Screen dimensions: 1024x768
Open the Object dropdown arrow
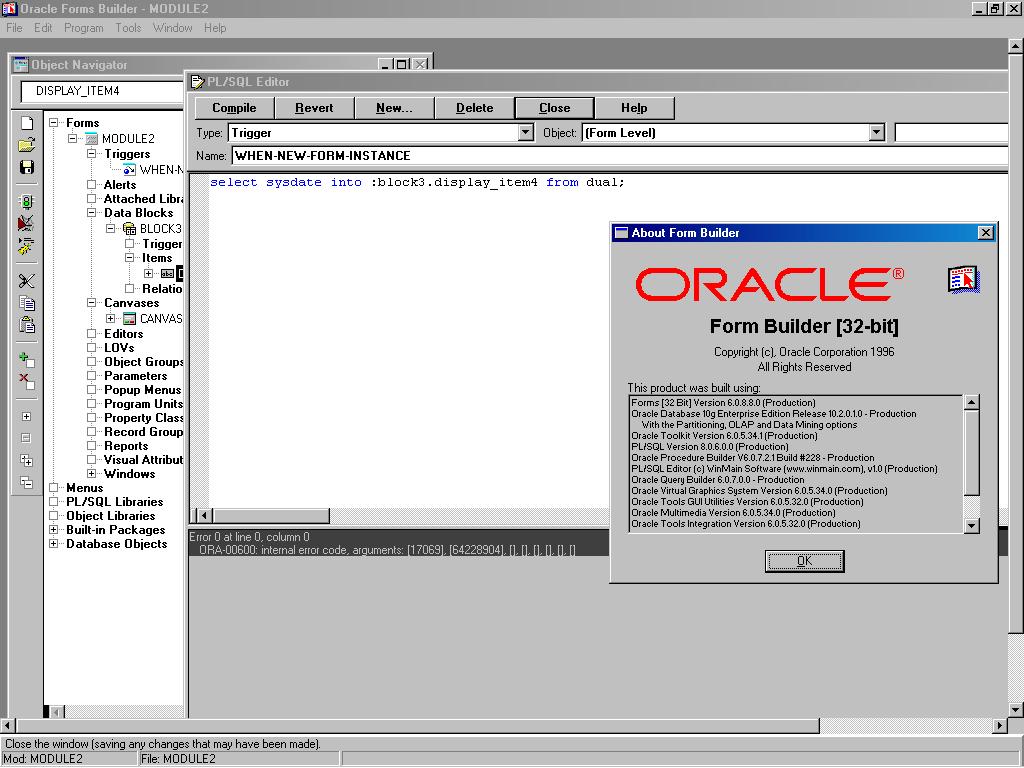tap(876, 133)
